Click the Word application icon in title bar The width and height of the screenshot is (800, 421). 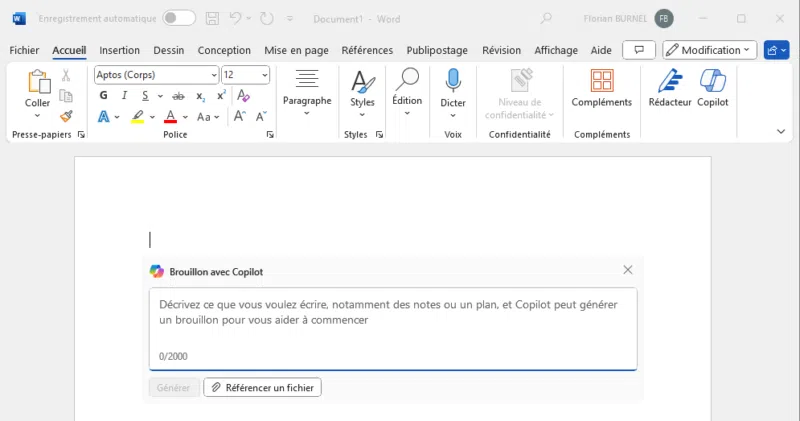19,19
